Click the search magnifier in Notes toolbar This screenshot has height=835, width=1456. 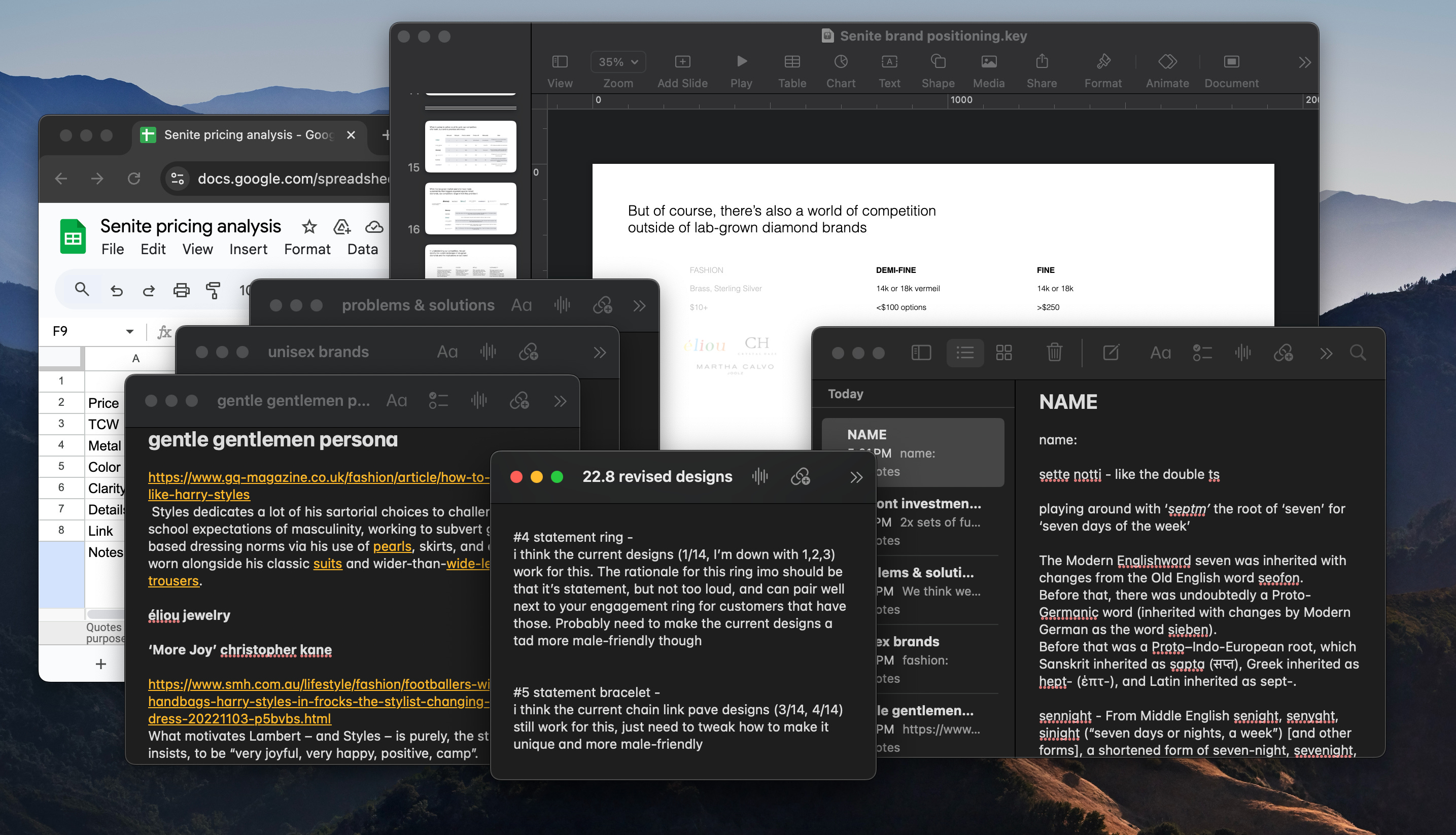pyautogui.click(x=1358, y=352)
